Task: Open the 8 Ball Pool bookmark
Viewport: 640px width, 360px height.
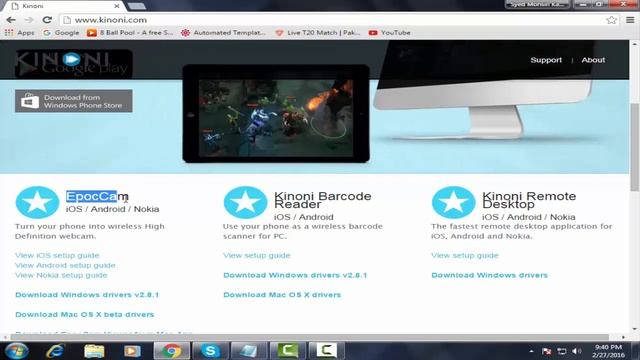Action: pyautogui.click(x=130, y=33)
